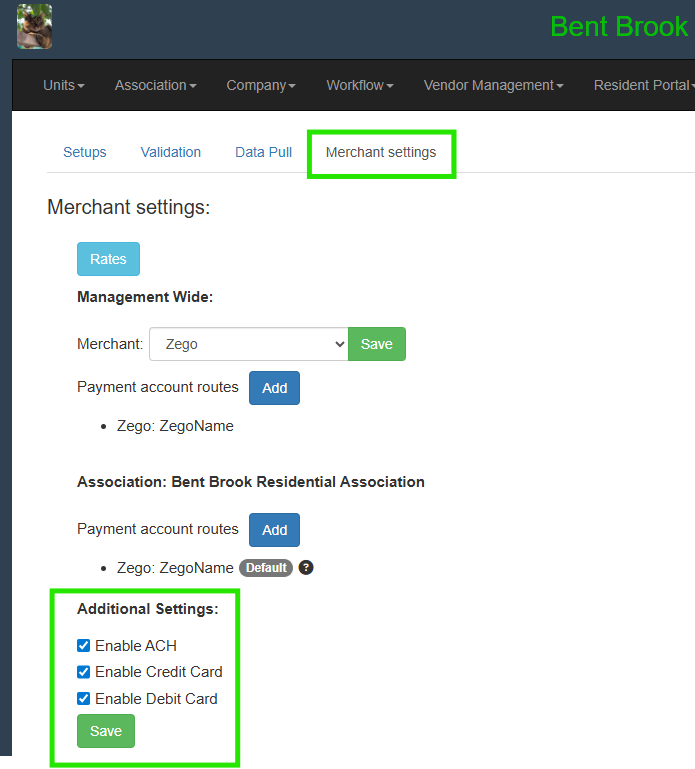The height and width of the screenshot is (769, 695).
Task: Open the Company dropdown menu
Action: (x=261, y=86)
